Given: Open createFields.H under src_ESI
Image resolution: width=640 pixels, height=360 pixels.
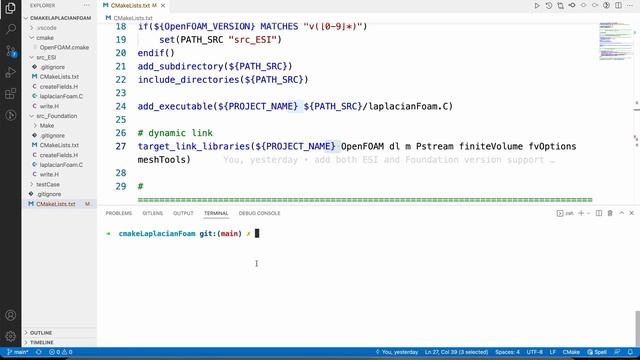Looking at the screenshot, I should click(60, 87).
